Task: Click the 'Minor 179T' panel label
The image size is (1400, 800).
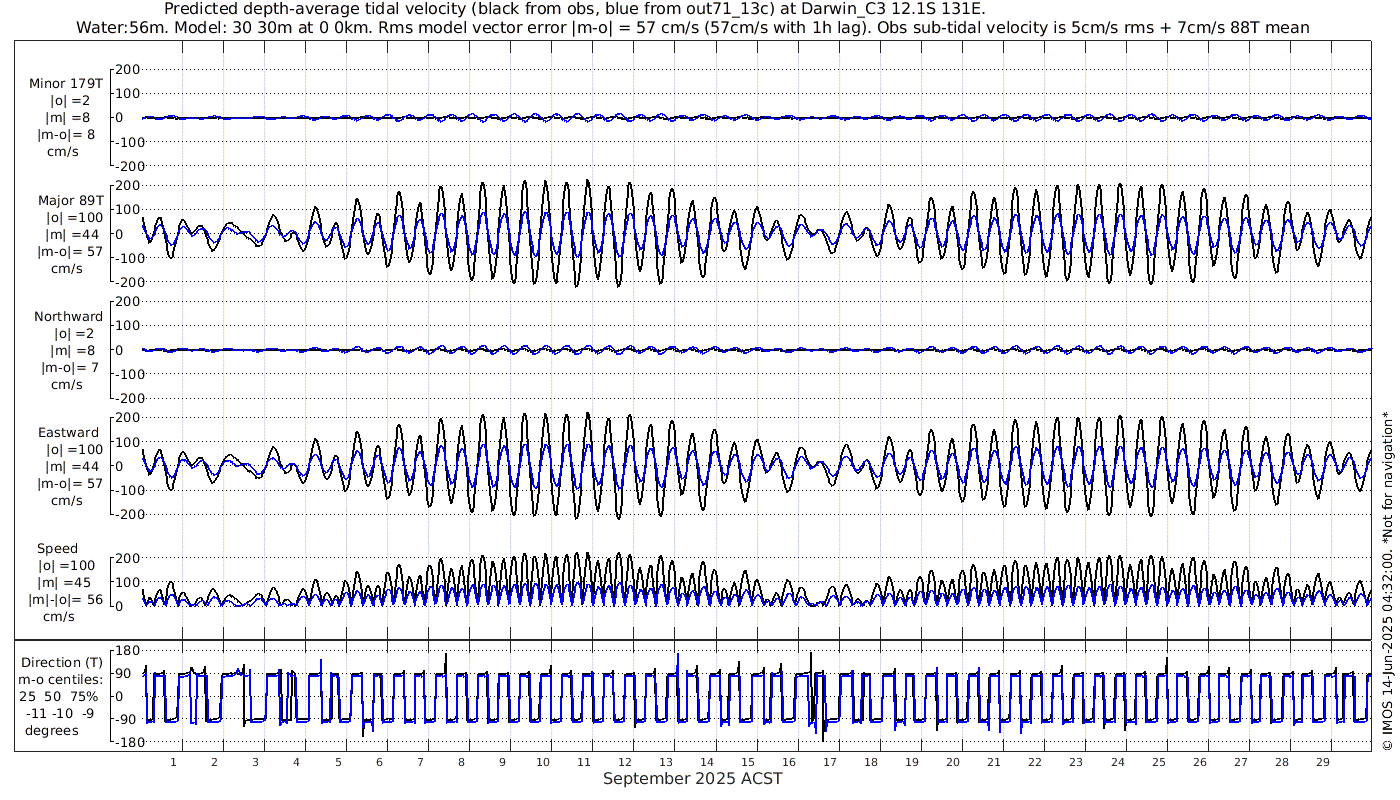Action: pyautogui.click(x=66, y=83)
